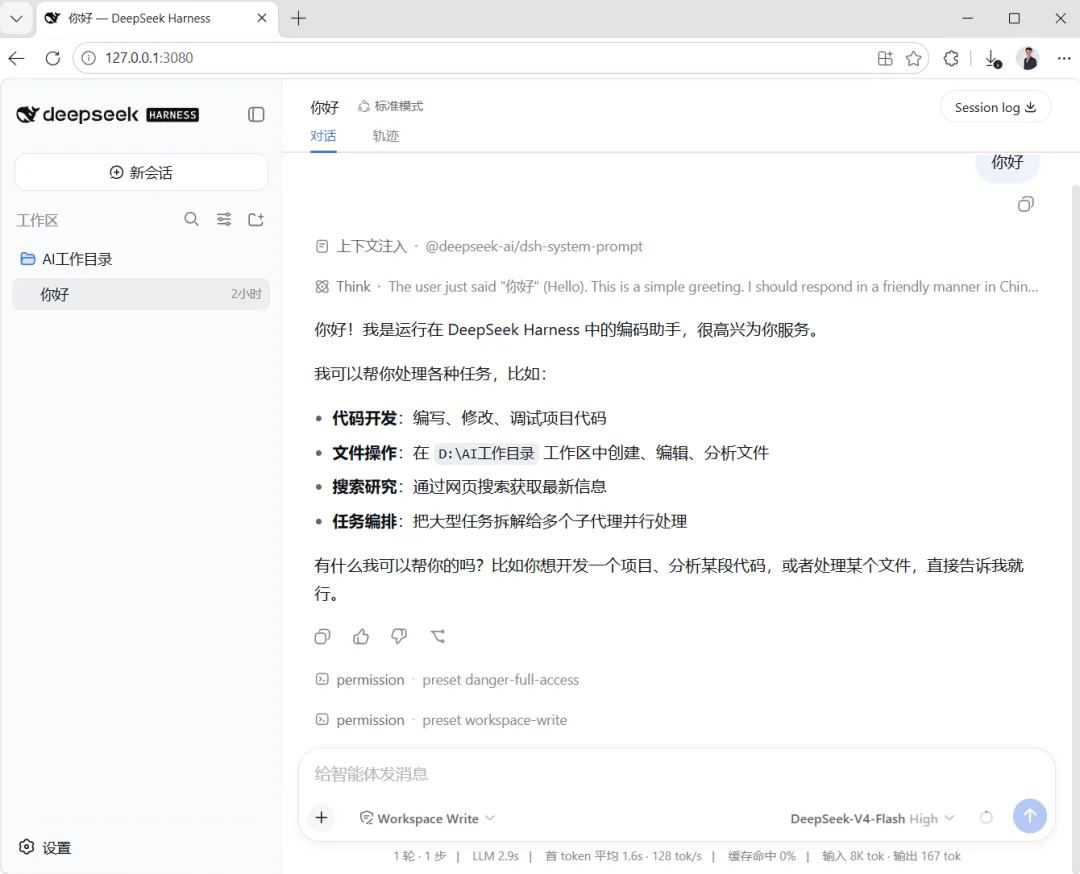Click the plus attachment button

[322, 818]
